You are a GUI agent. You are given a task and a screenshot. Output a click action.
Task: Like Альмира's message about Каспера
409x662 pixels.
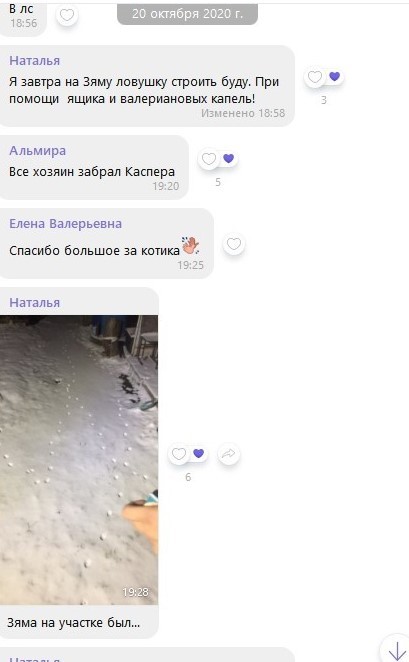209,159
